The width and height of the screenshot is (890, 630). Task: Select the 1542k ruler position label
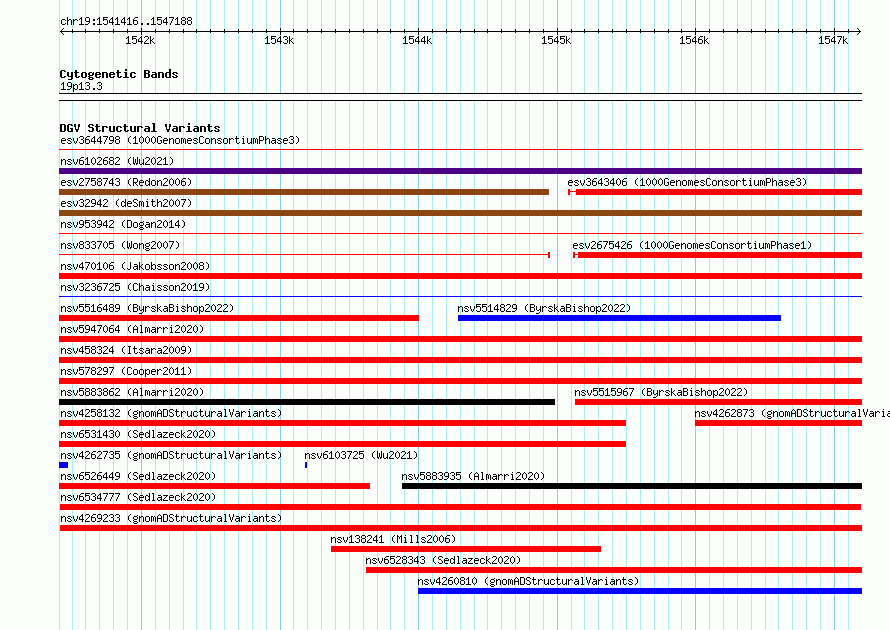[x=140, y=40]
